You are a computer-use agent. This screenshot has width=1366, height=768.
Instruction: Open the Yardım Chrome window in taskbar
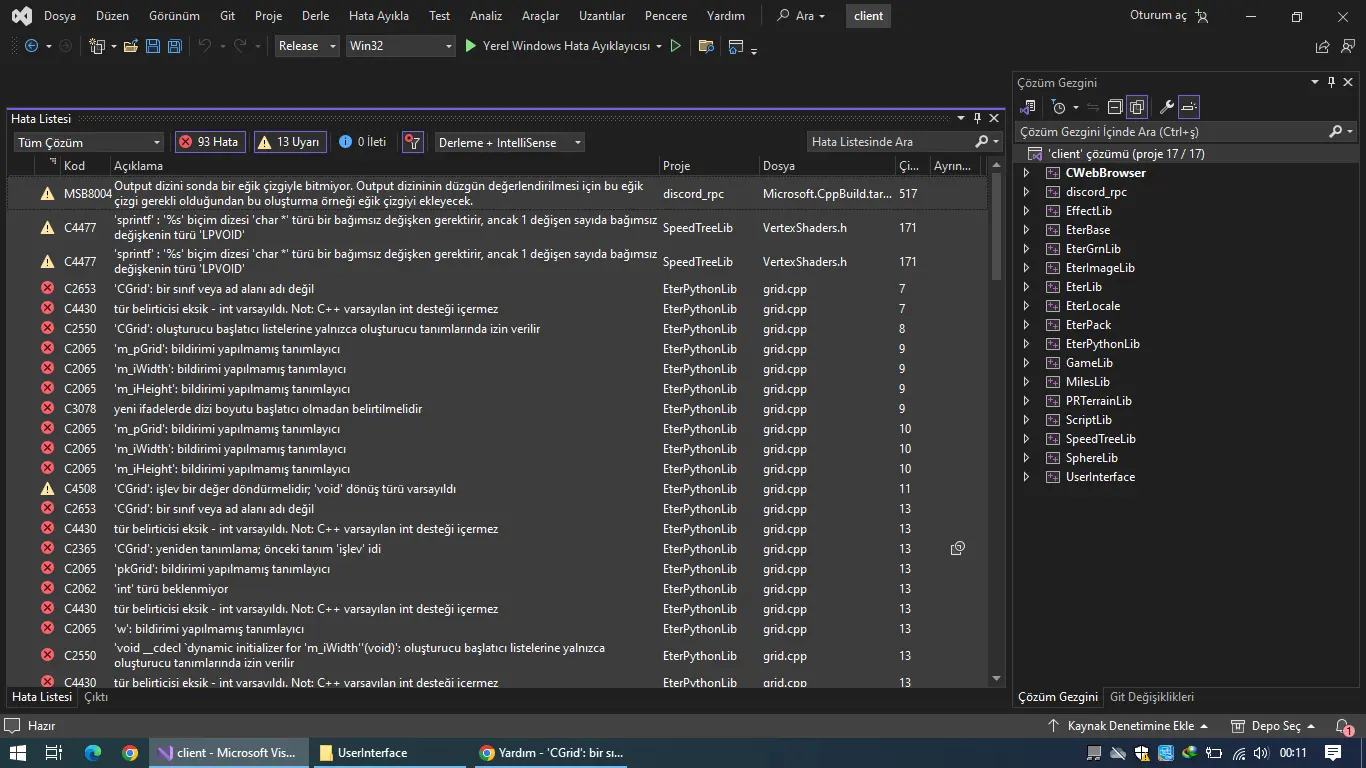(551, 753)
